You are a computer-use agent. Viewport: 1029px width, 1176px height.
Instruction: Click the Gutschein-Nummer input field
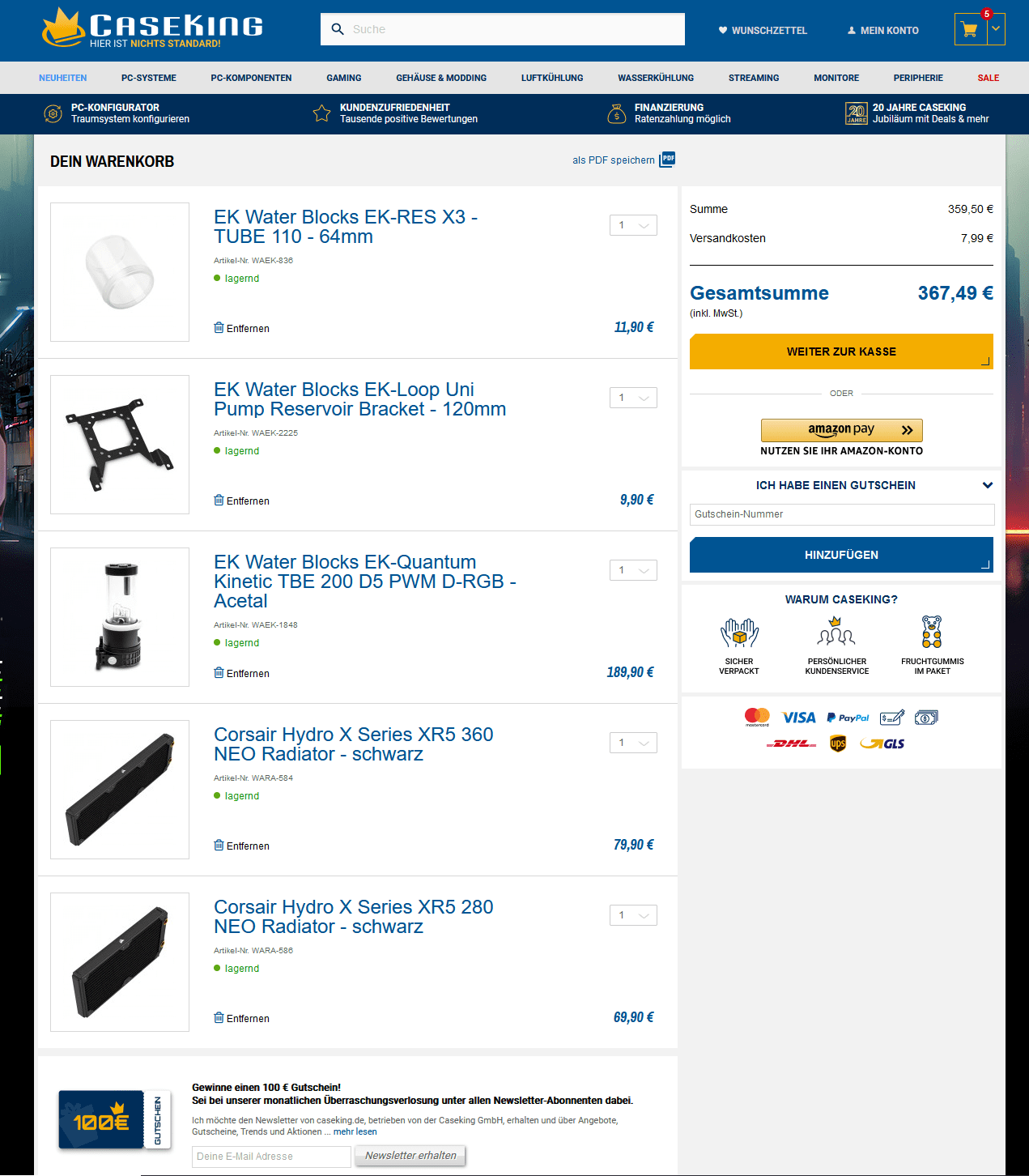842,514
